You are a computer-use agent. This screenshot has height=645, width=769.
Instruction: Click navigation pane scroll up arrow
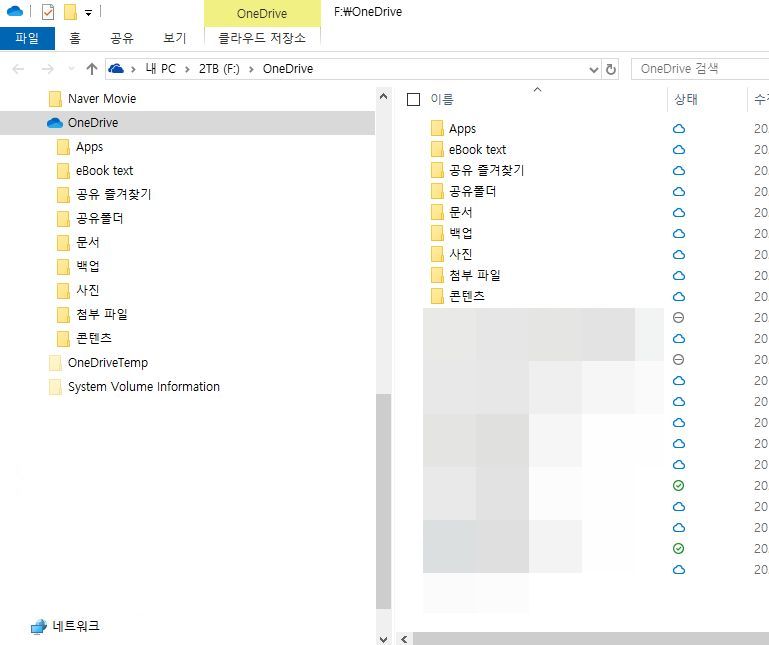384,97
